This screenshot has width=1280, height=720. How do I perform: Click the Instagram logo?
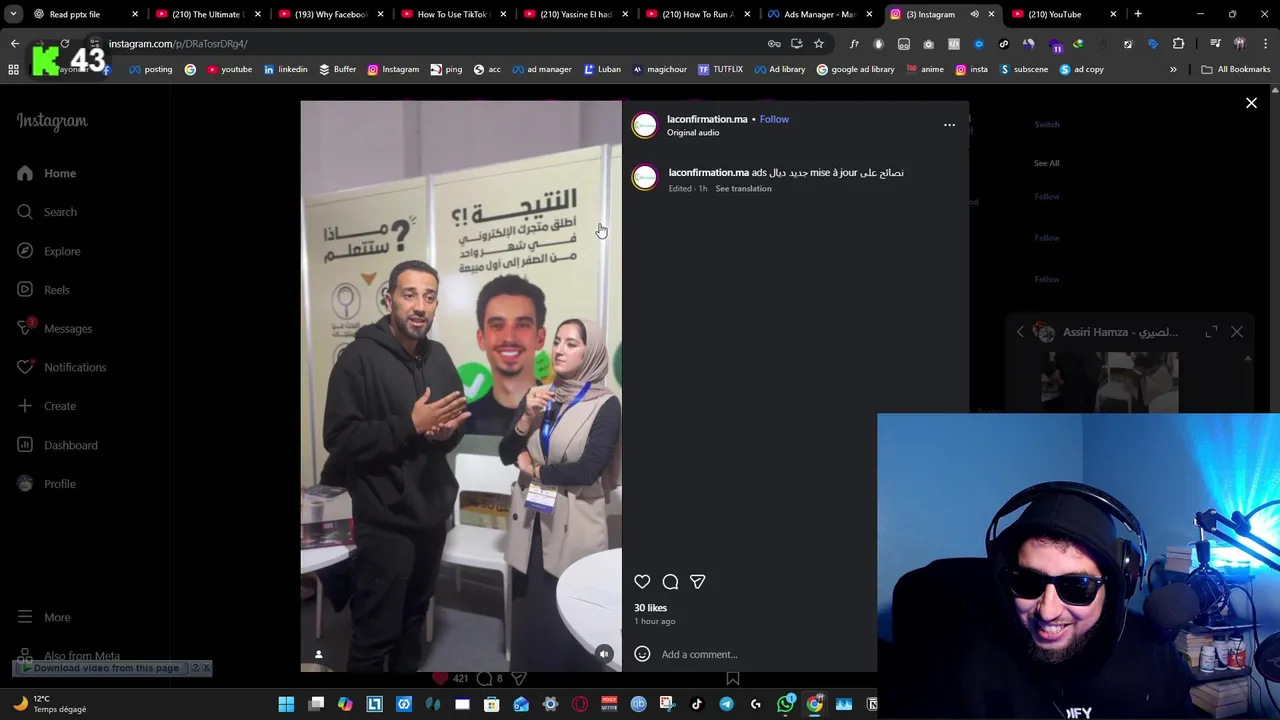click(x=52, y=121)
